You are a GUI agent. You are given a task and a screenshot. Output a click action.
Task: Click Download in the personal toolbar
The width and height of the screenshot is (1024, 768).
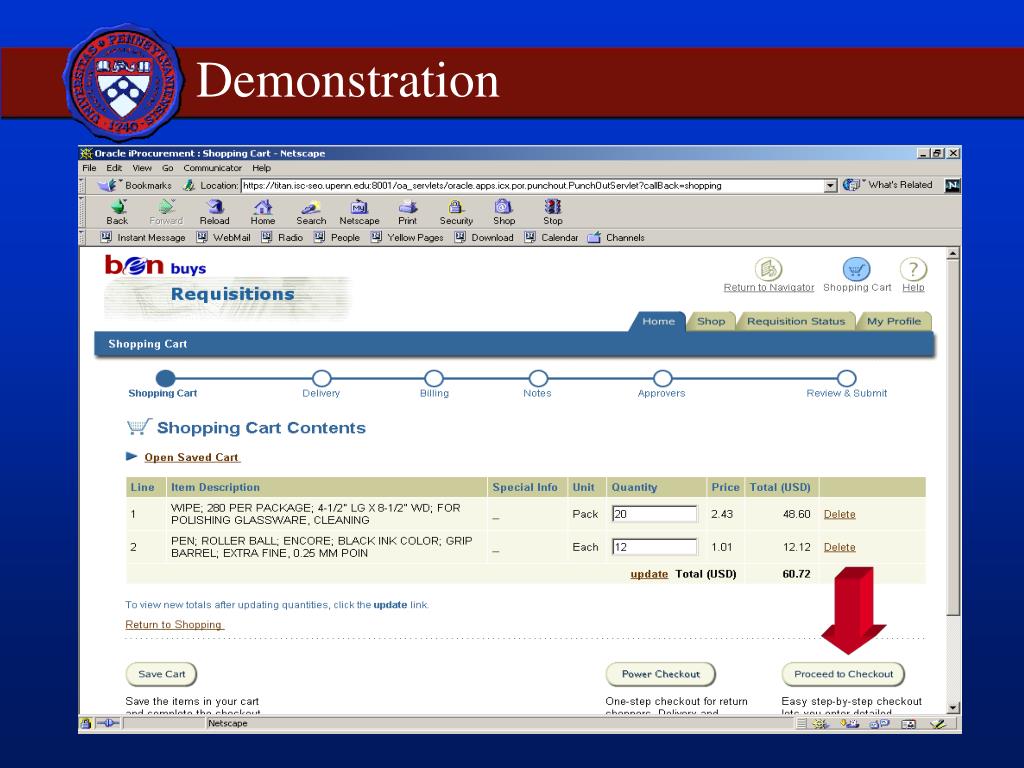485,238
